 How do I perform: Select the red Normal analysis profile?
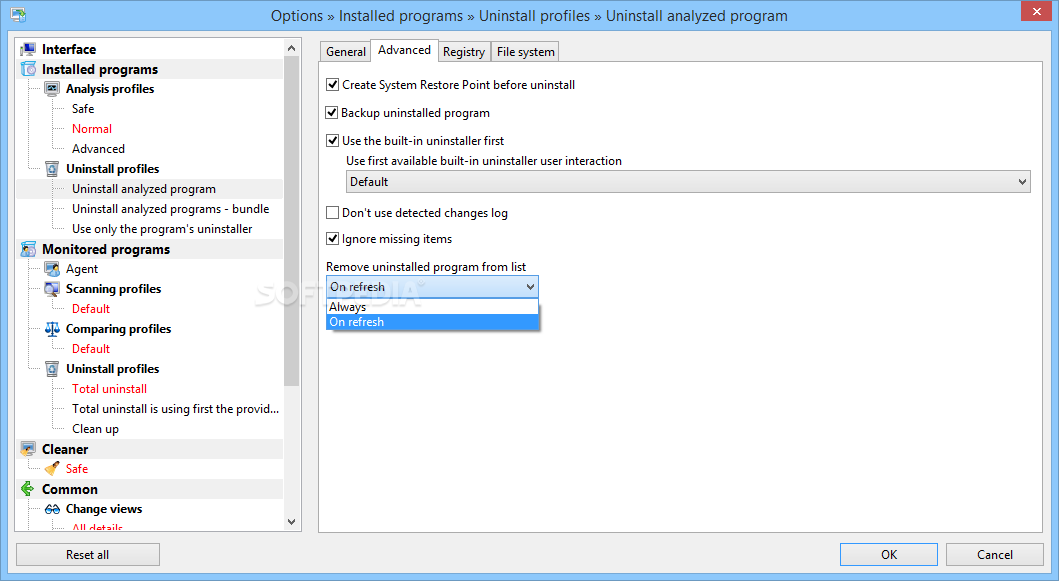point(92,129)
